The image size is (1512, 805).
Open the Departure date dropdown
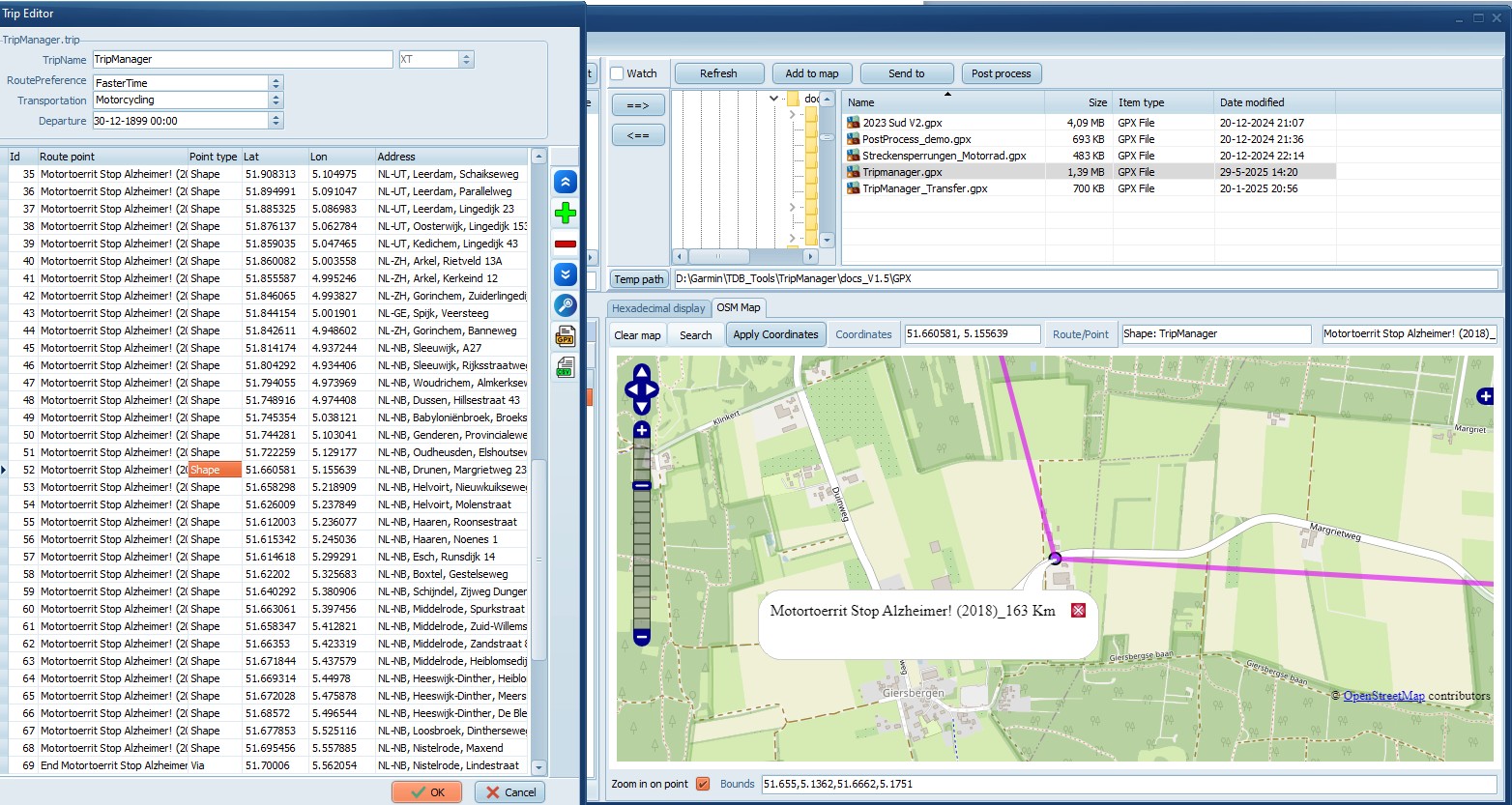tap(276, 121)
